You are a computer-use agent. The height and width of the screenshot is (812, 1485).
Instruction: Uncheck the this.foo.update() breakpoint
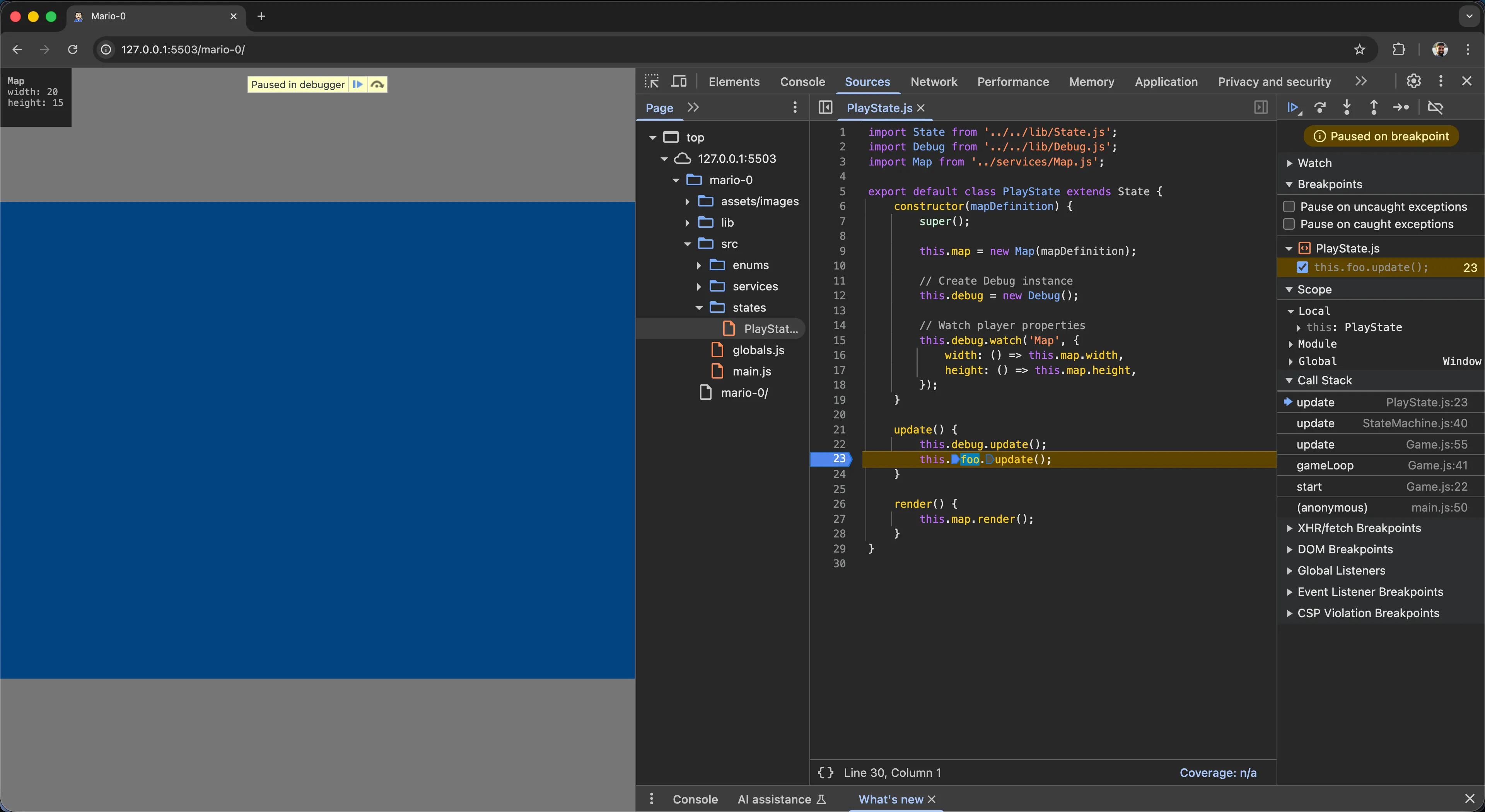click(1302, 268)
